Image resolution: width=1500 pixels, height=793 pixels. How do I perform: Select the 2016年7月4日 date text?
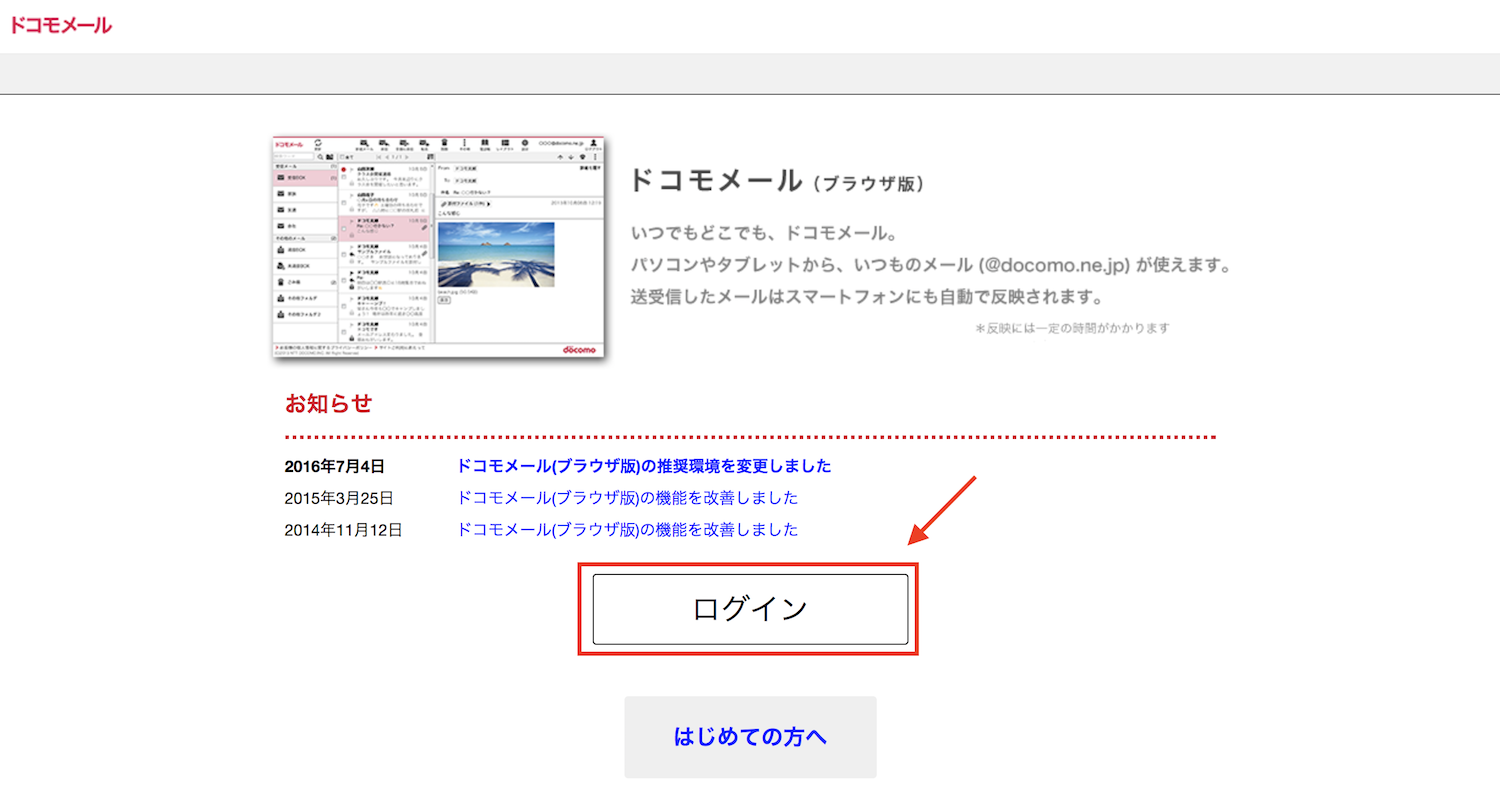334,466
